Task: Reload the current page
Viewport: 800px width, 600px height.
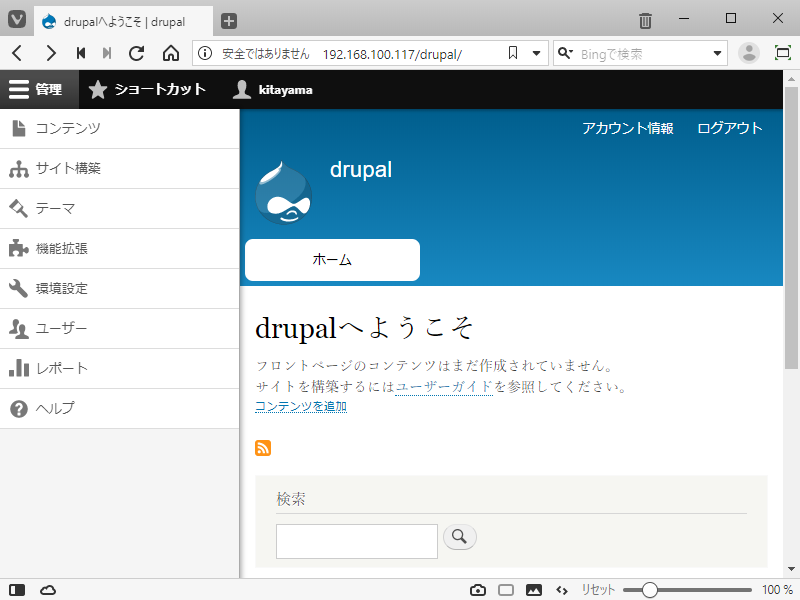Action: (x=136, y=53)
